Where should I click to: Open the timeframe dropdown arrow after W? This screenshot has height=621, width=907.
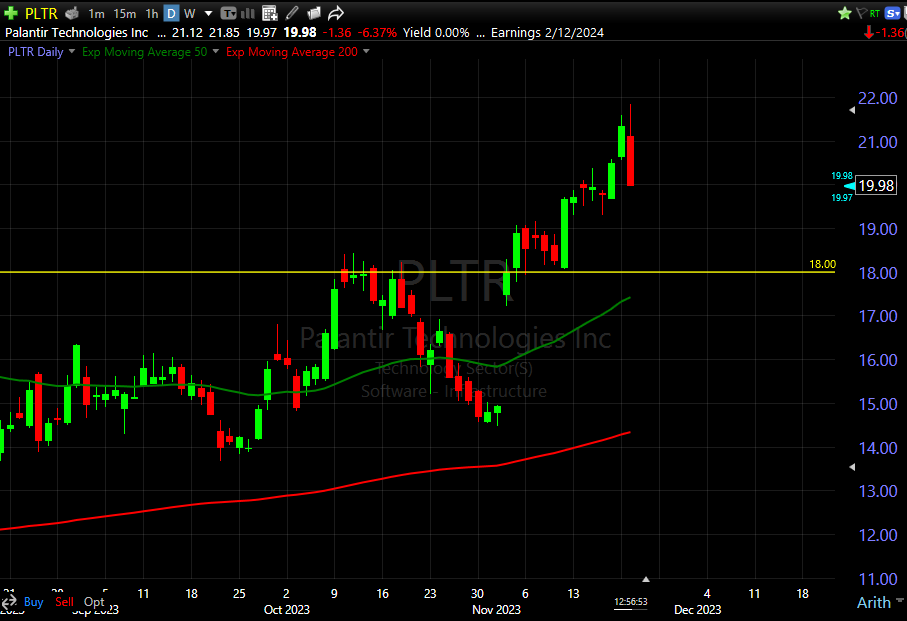[x=209, y=13]
